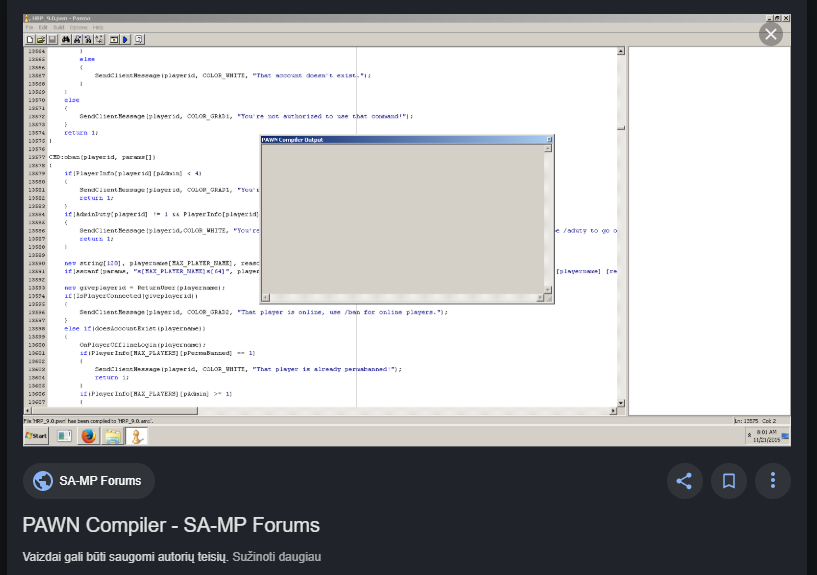Click the blue Compile and Run arrow

pyautogui.click(x=126, y=40)
